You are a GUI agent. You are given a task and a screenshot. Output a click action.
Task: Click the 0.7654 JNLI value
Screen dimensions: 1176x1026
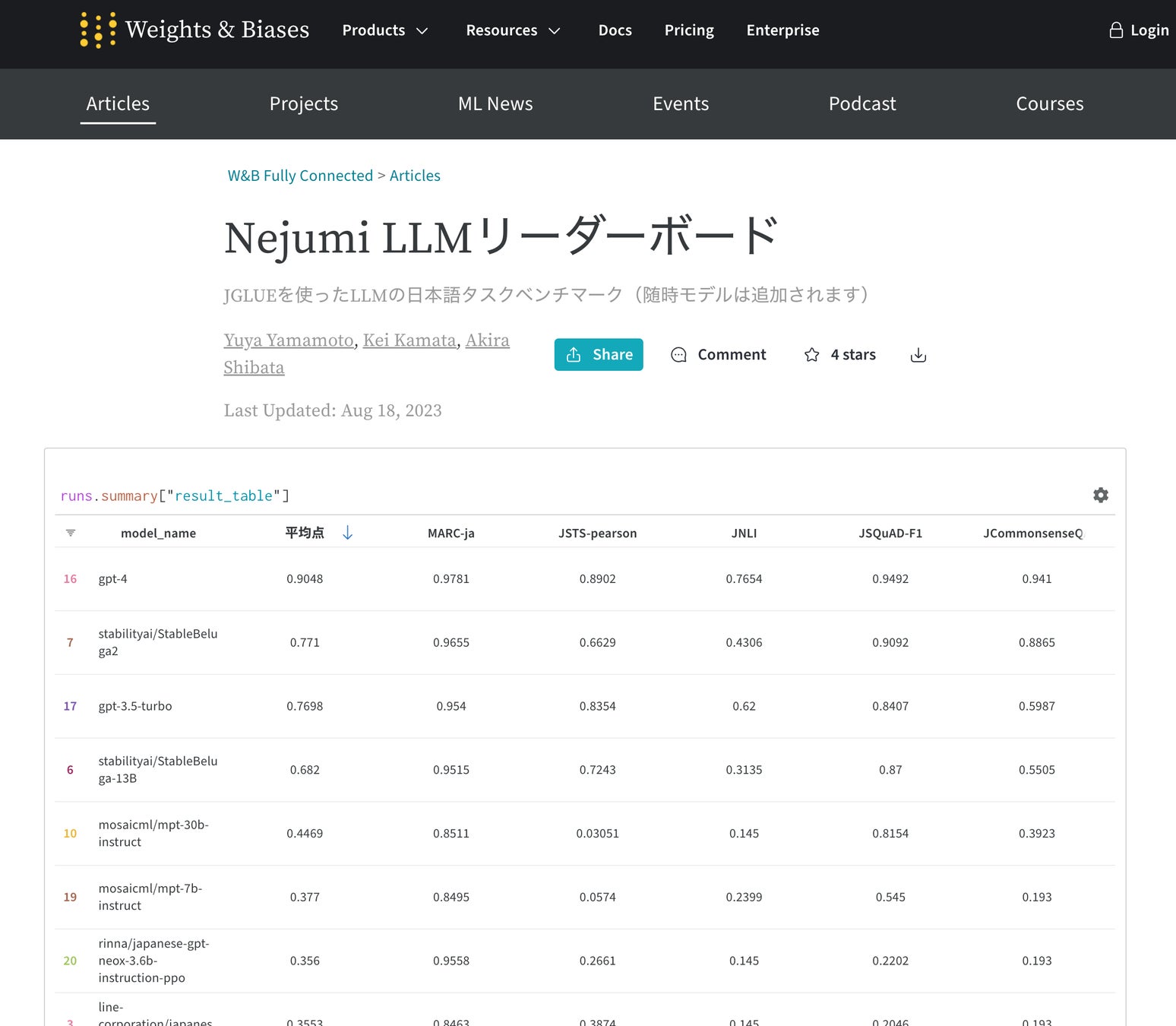coord(744,579)
